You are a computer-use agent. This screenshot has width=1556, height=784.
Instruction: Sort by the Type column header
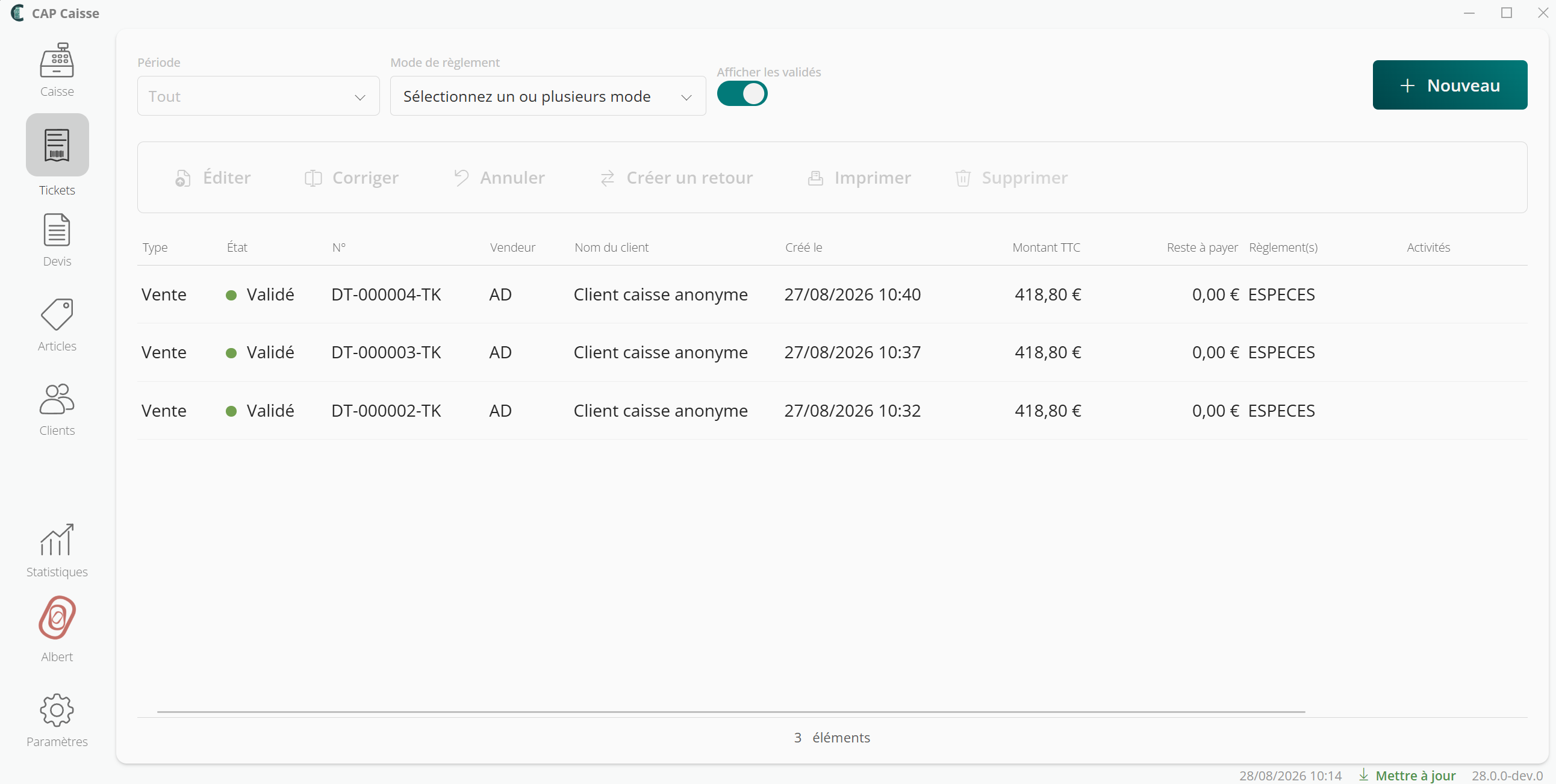(x=155, y=247)
